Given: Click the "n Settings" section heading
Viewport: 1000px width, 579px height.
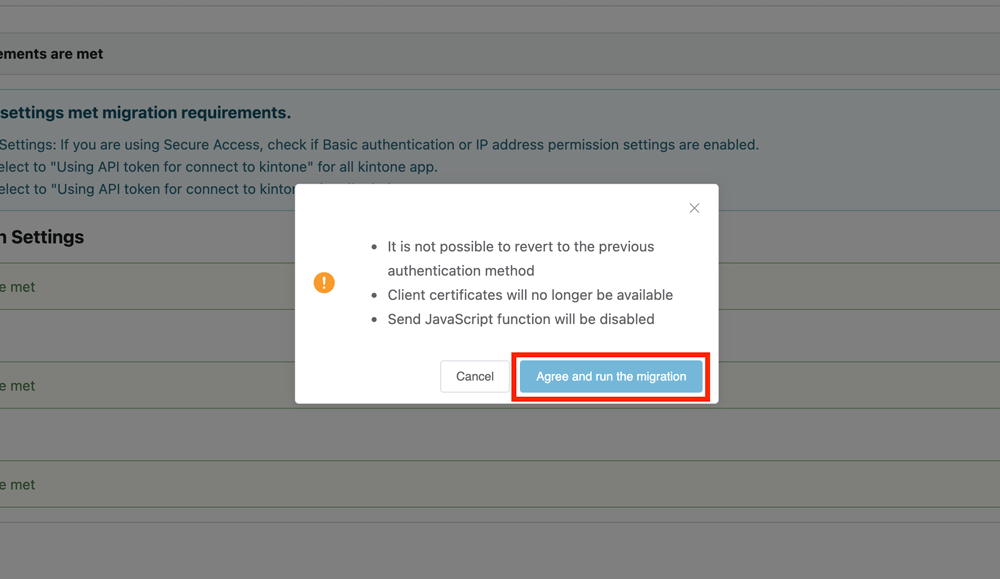Looking at the screenshot, I should (x=42, y=237).
